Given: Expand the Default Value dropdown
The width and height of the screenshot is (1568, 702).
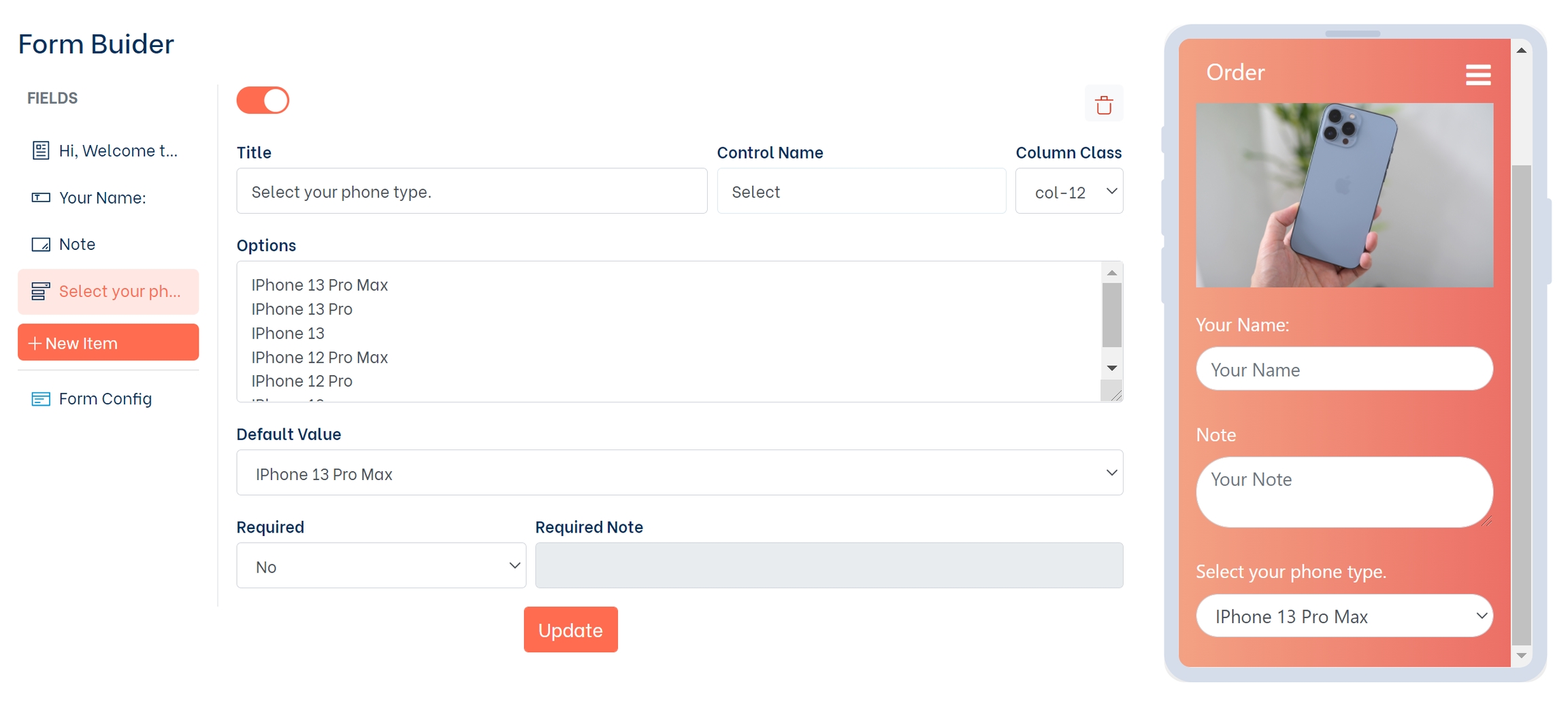Looking at the screenshot, I should tap(679, 473).
